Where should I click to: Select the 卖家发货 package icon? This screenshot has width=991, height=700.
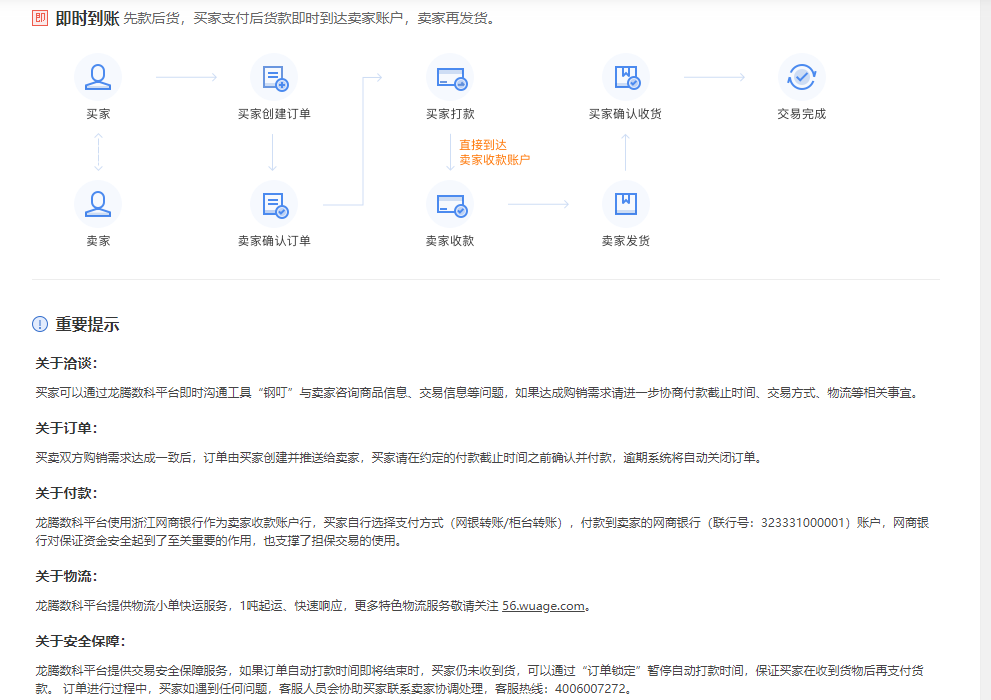pos(626,204)
